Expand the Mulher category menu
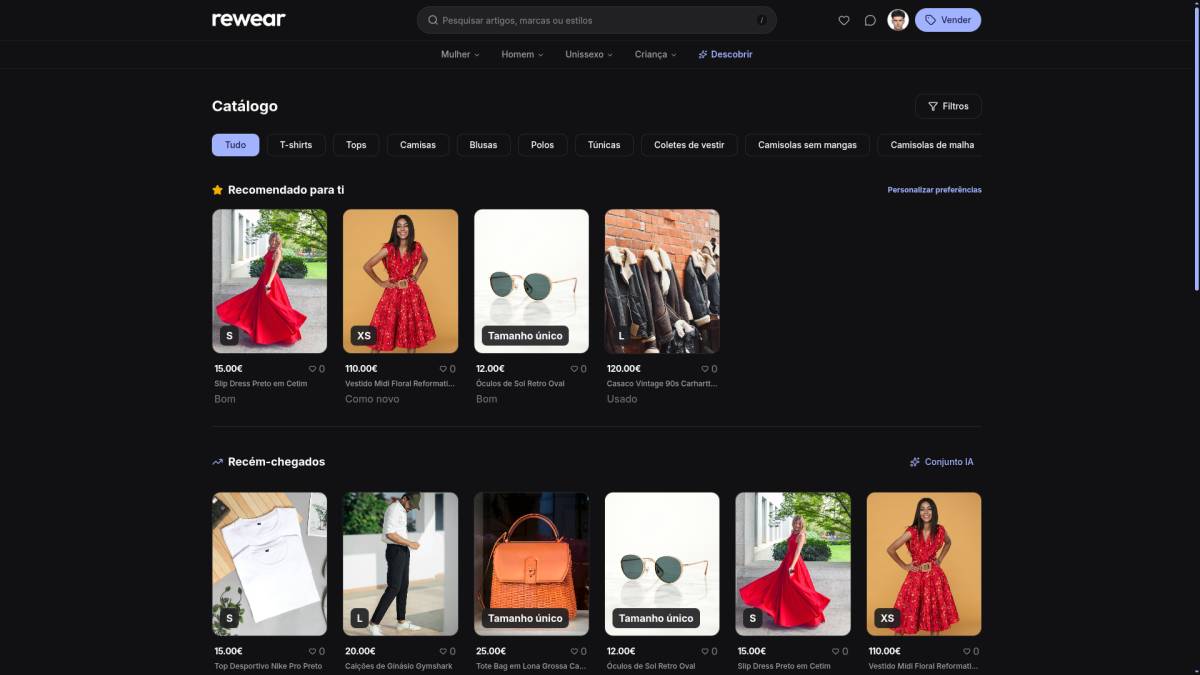This screenshot has height=675, width=1200. click(460, 54)
